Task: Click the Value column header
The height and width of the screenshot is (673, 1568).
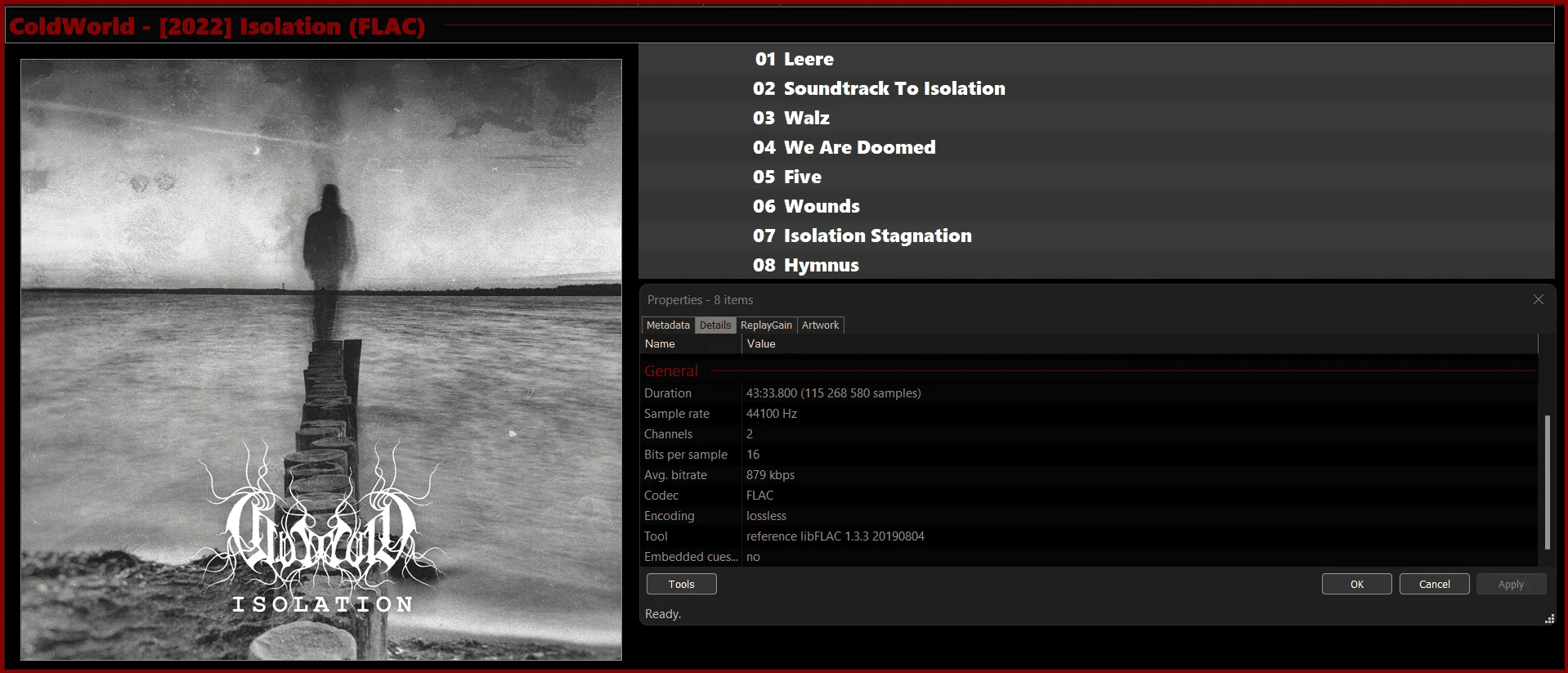Action: 1140,344
